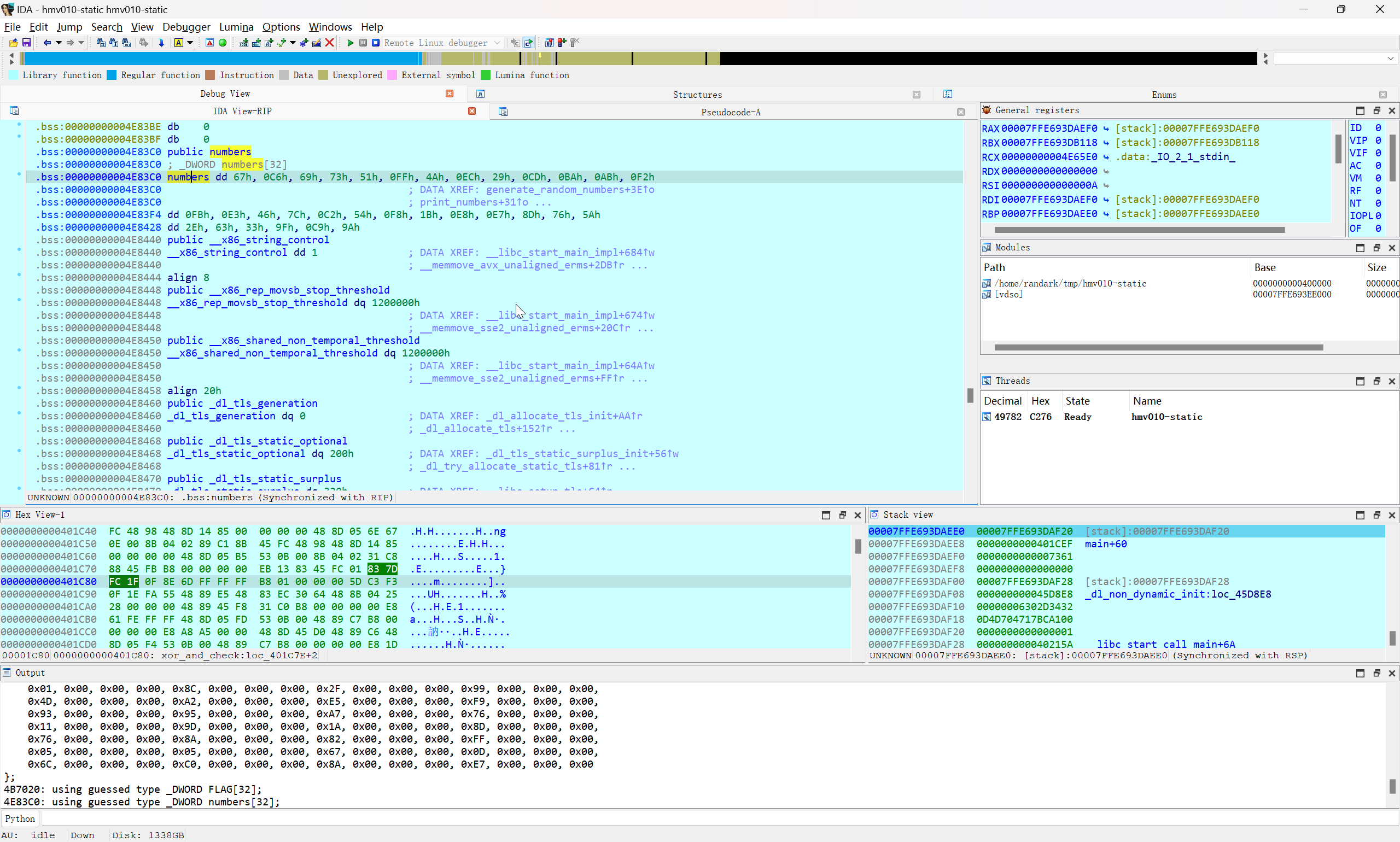Click the Save database icon

tap(26, 43)
